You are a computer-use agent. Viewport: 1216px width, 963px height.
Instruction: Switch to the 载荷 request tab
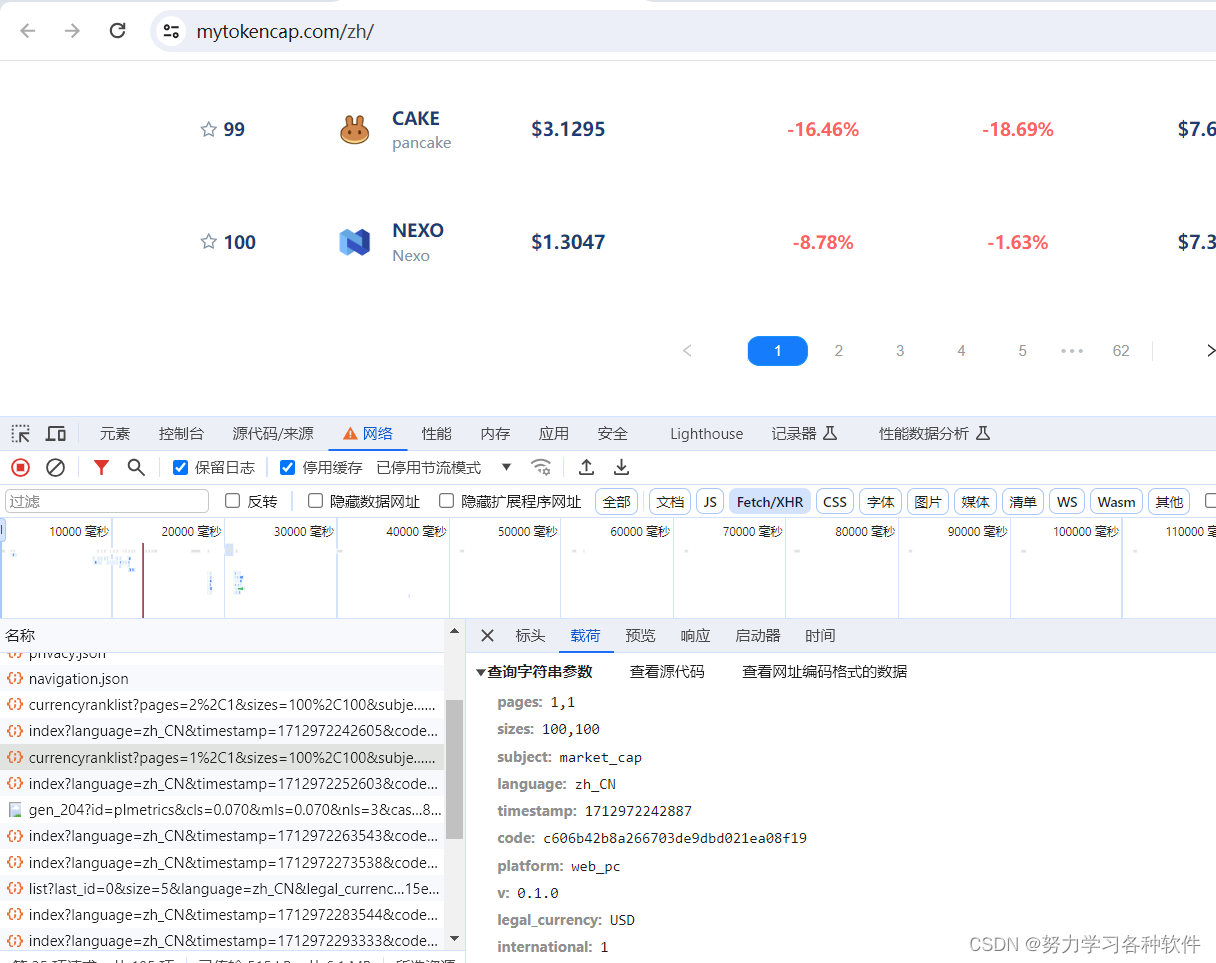point(585,636)
